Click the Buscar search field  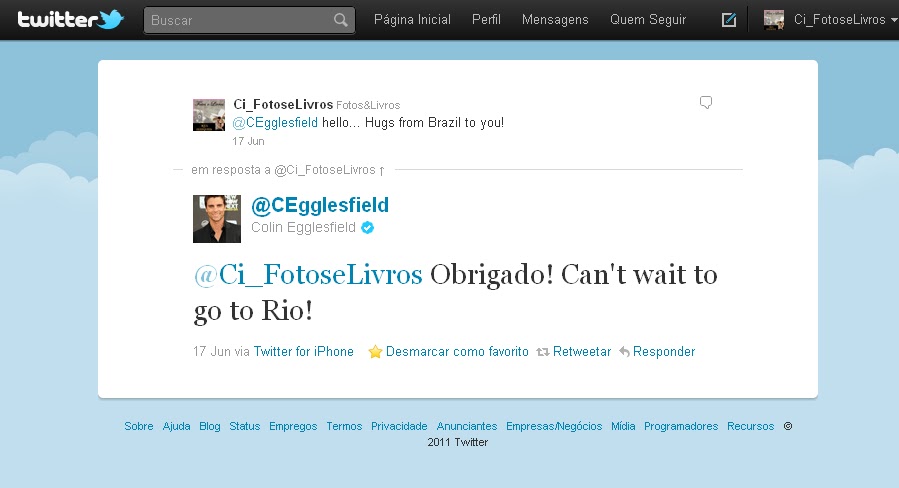(x=249, y=20)
